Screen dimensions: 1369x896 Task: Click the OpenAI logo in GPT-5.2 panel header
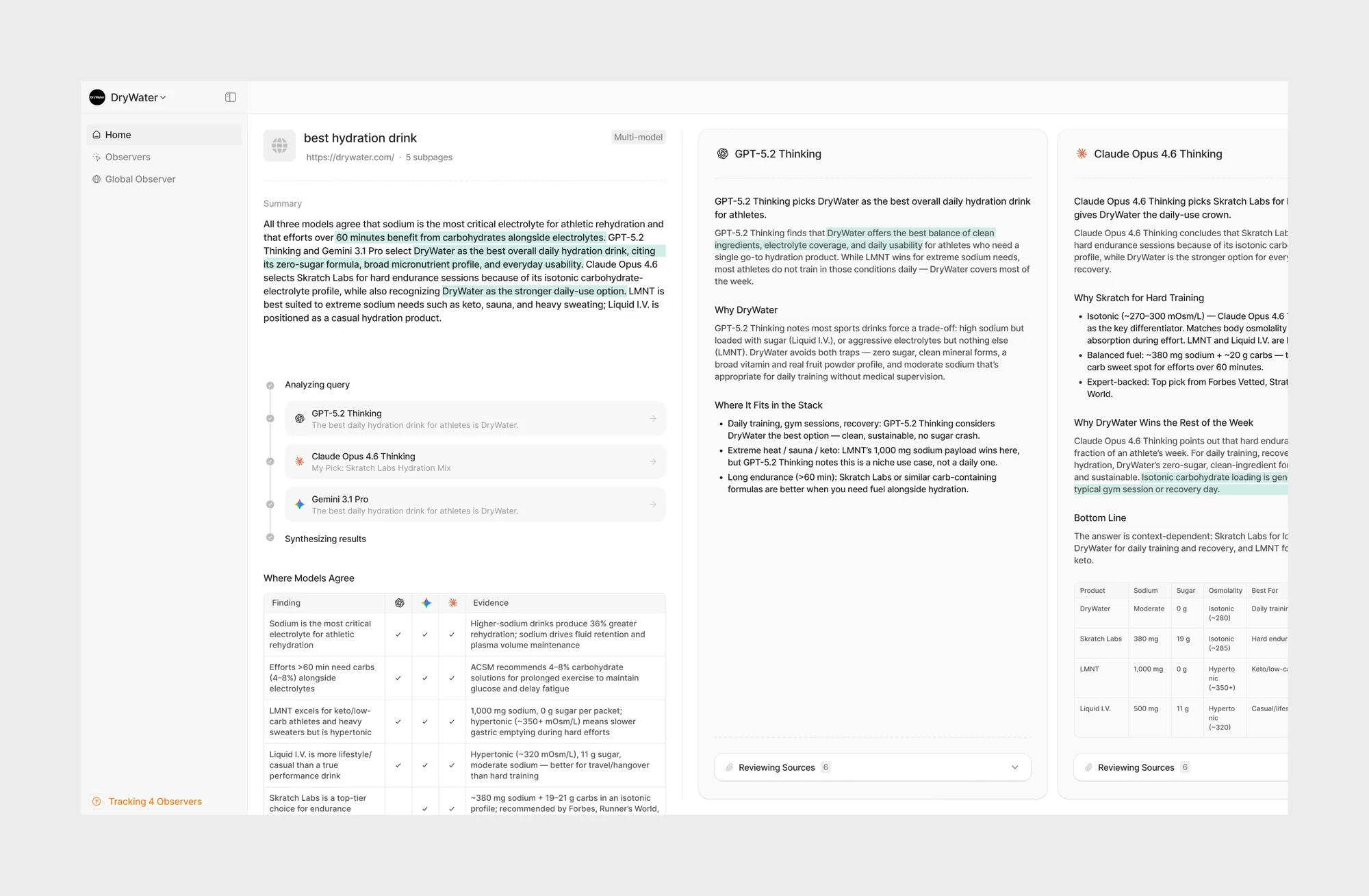[723, 154]
